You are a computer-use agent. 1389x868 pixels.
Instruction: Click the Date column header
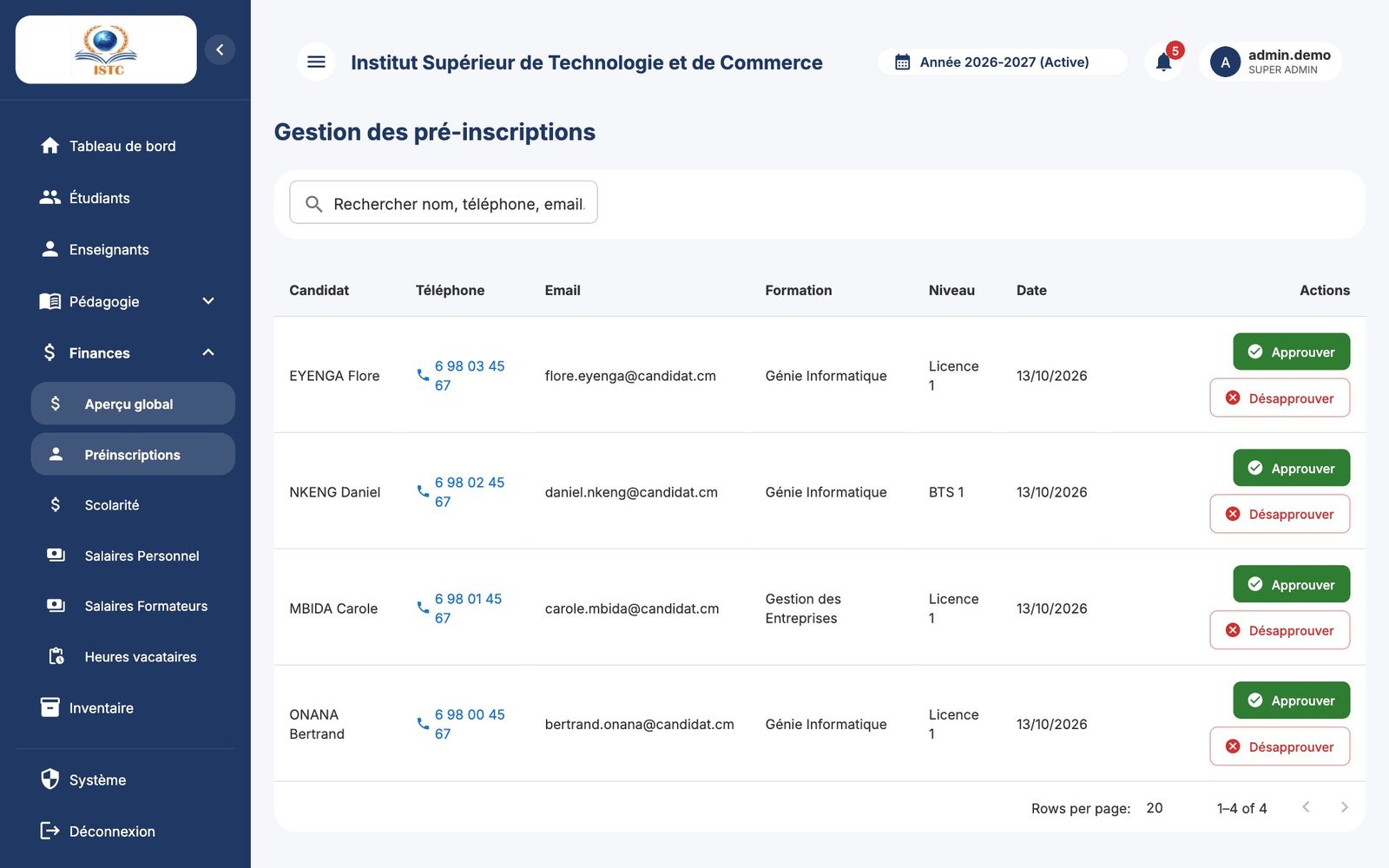tap(1031, 290)
